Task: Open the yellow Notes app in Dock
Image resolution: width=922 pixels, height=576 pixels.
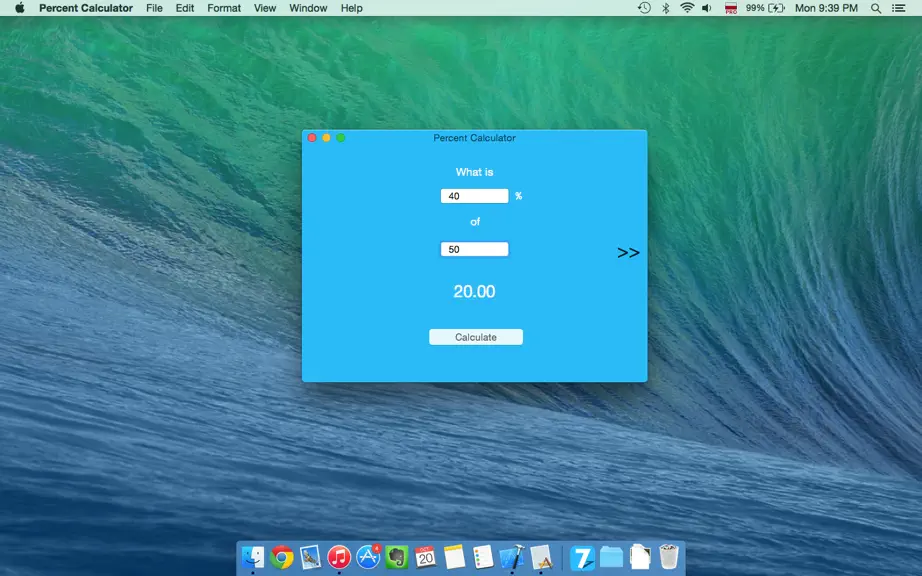Action: click(x=455, y=557)
